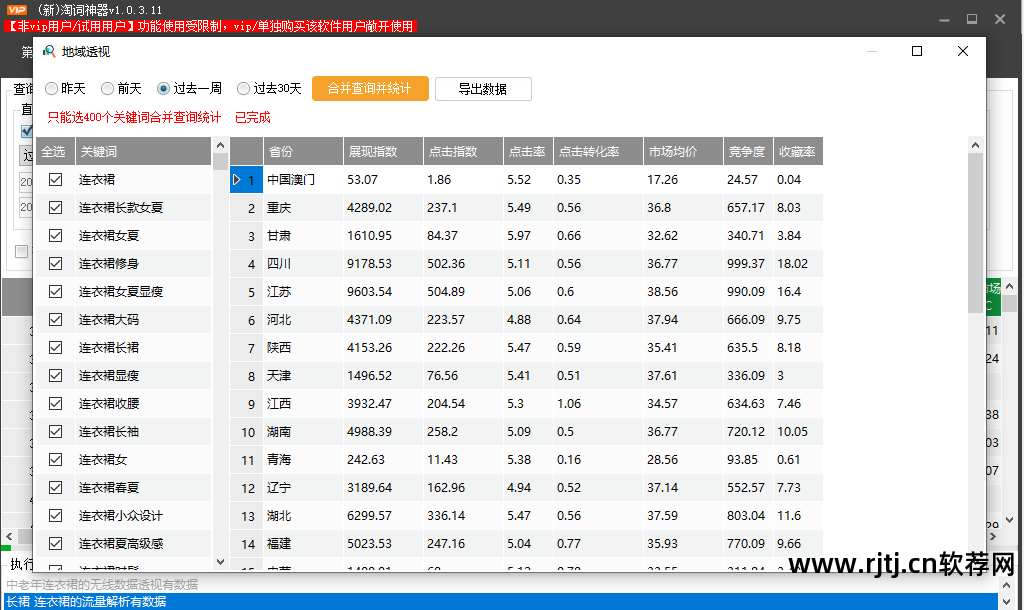Select the 前天 radio button
Viewport: 1024px width, 610px height.
(108, 89)
